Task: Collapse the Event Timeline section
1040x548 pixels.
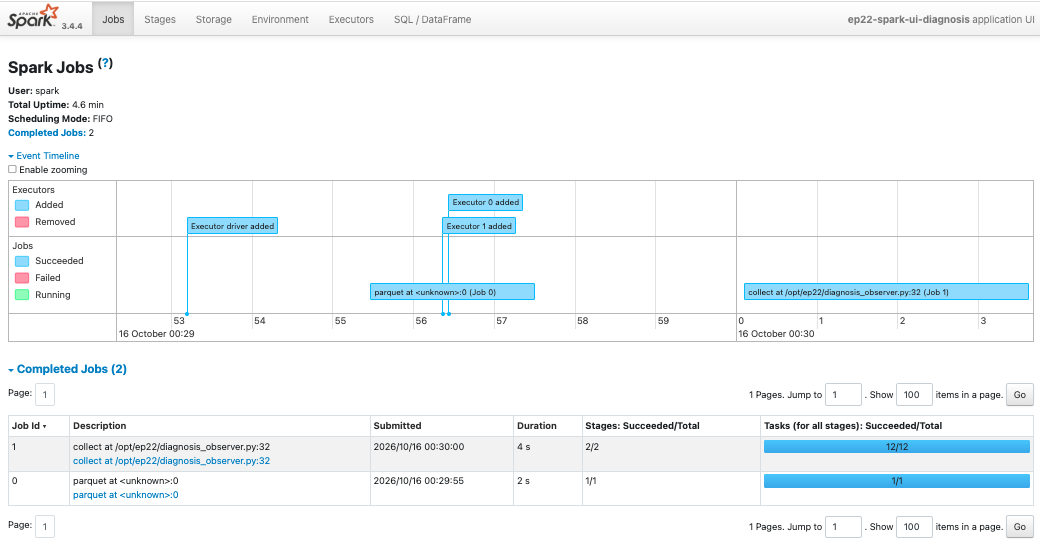Action: pyautogui.click(x=44, y=155)
